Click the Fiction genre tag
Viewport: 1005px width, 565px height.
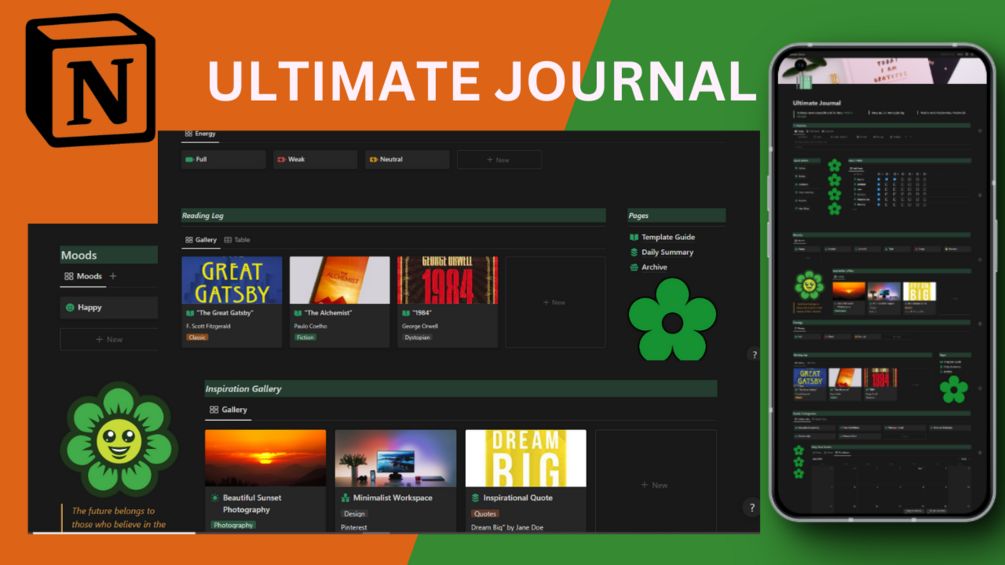(x=306, y=337)
